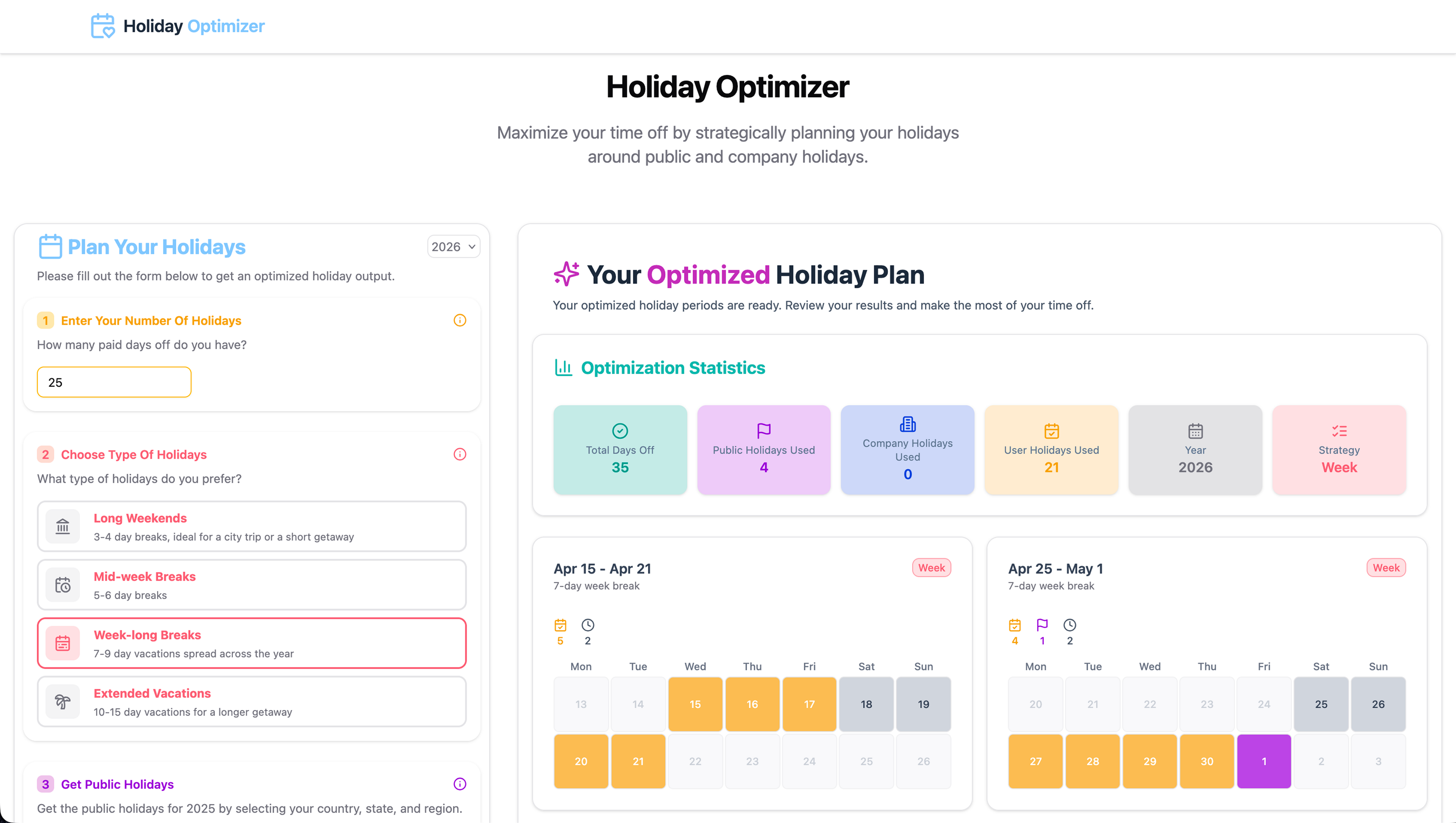Select May 1 in the Apr 25 calendar grid
The height and width of the screenshot is (823, 1456).
(x=1265, y=761)
